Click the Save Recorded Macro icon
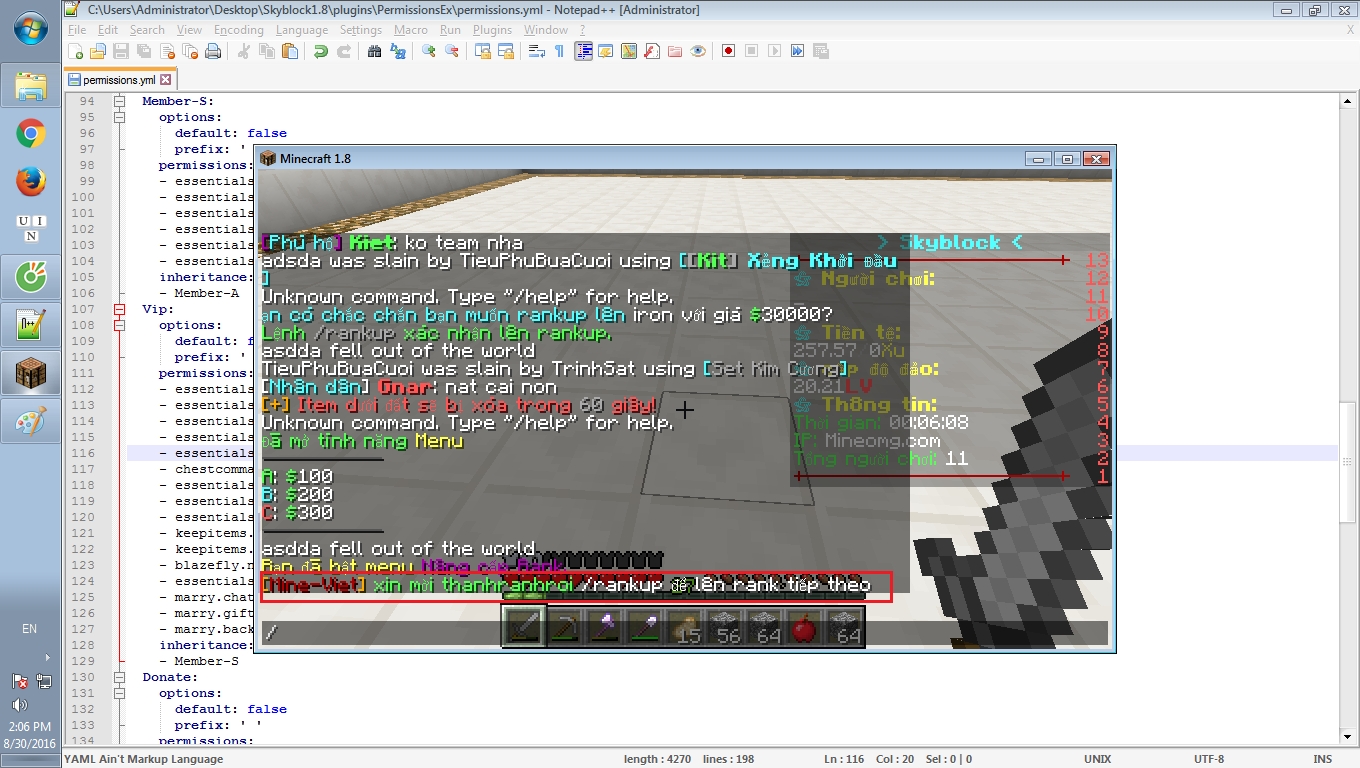The width and height of the screenshot is (1360, 768). (x=820, y=51)
